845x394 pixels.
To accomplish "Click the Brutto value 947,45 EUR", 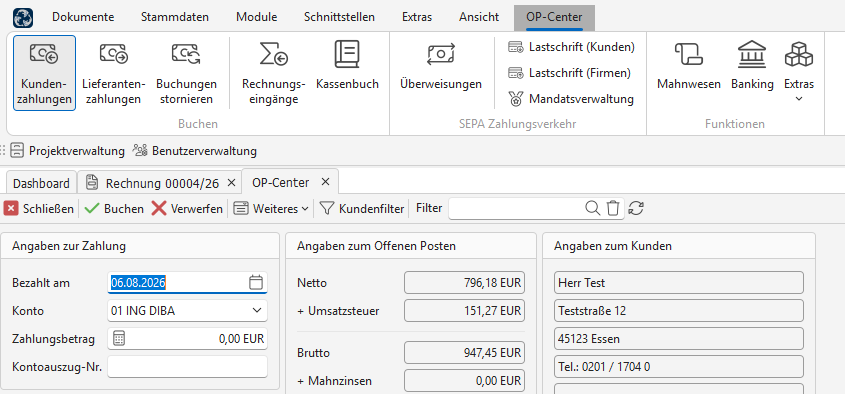I will (x=464, y=353).
